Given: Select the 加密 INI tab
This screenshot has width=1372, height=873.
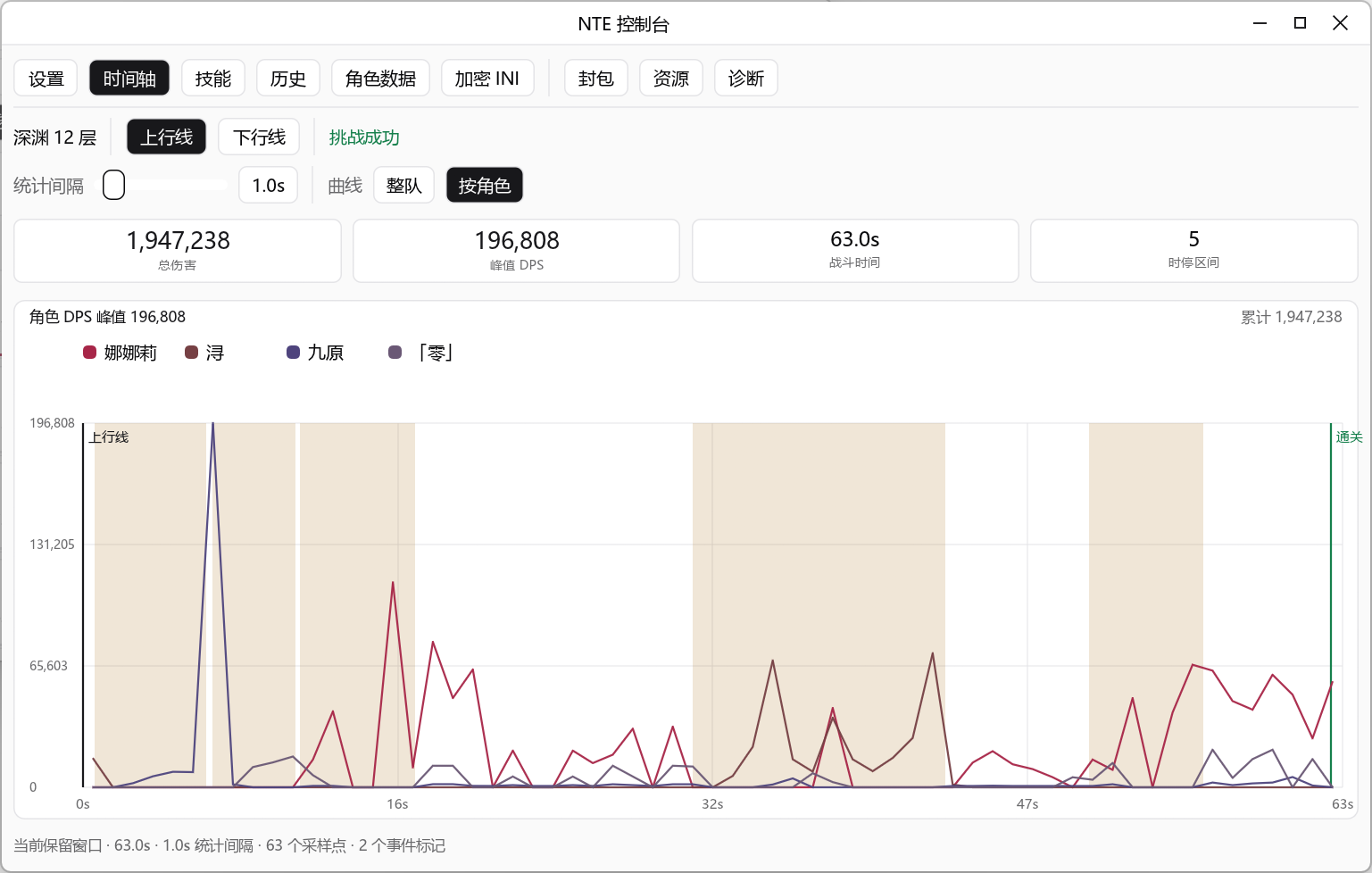Looking at the screenshot, I should click(487, 79).
